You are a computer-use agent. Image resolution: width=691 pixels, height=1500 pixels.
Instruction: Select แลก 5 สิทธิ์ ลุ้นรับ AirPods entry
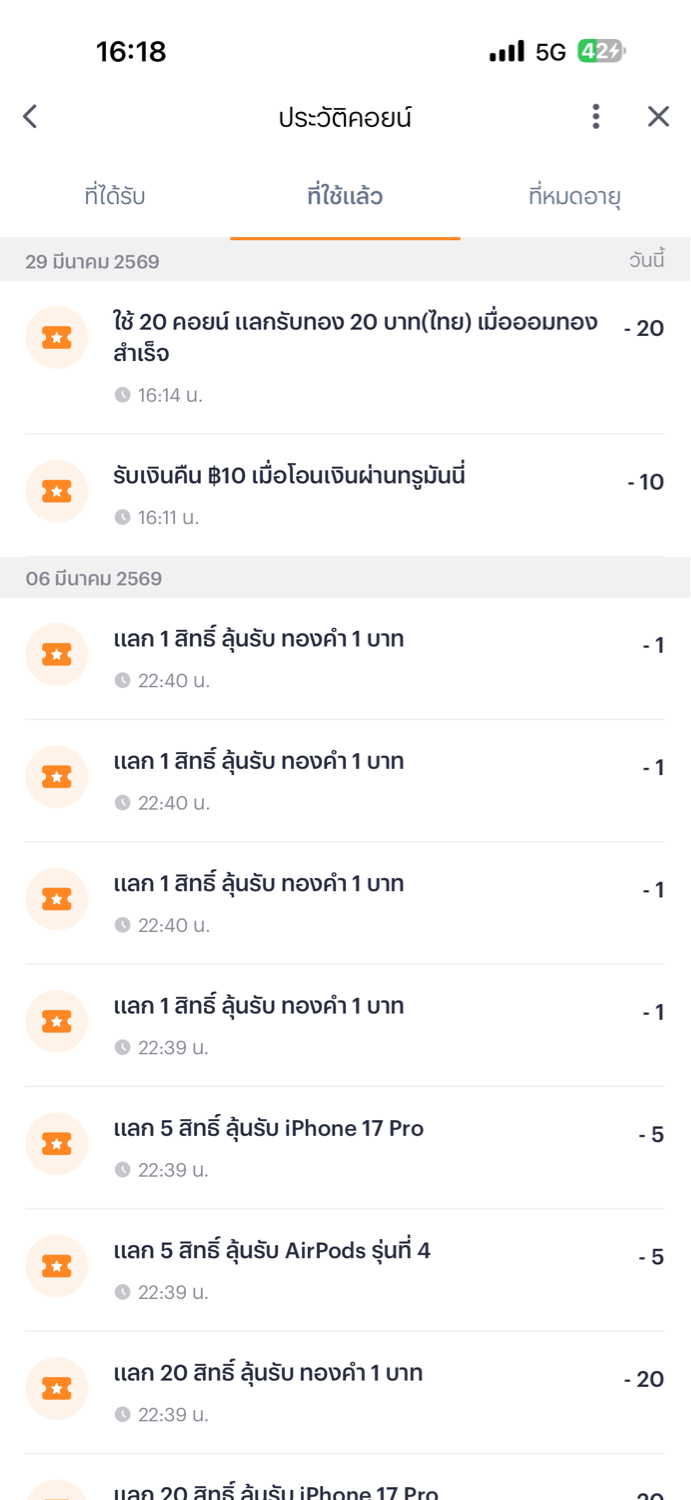[x=272, y=1251]
